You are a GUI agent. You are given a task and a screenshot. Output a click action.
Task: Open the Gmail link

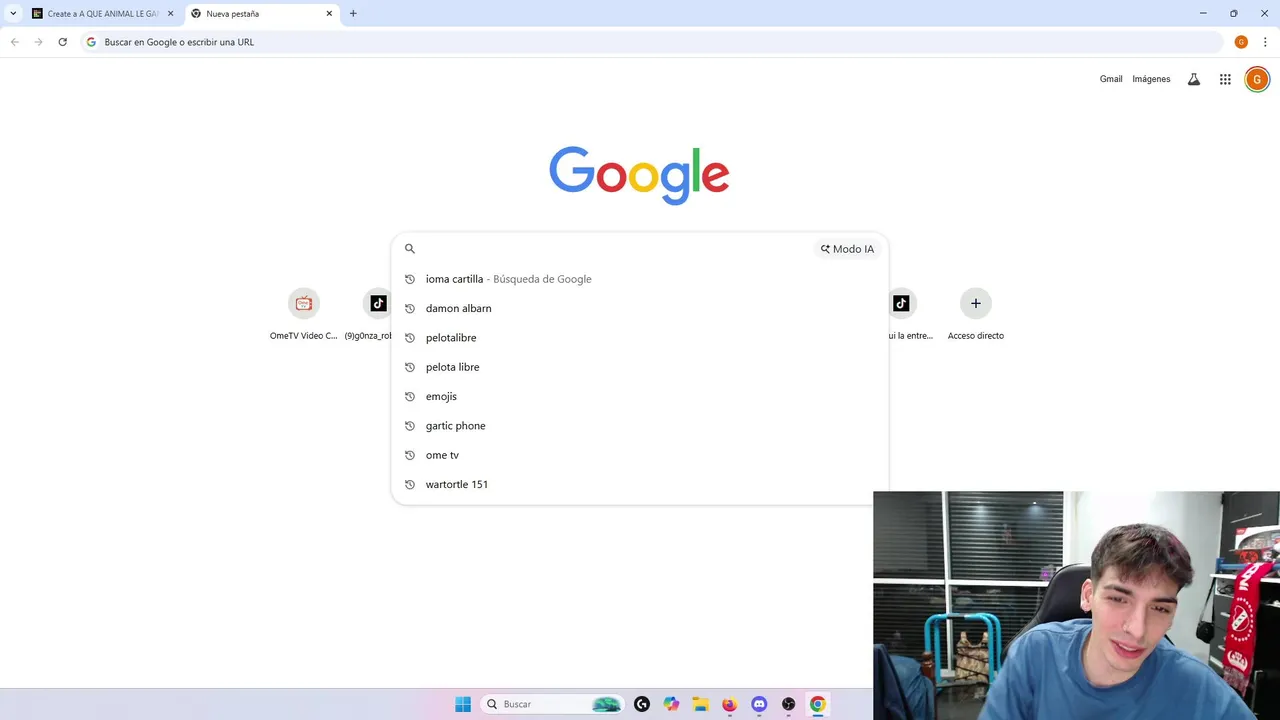(1111, 79)
